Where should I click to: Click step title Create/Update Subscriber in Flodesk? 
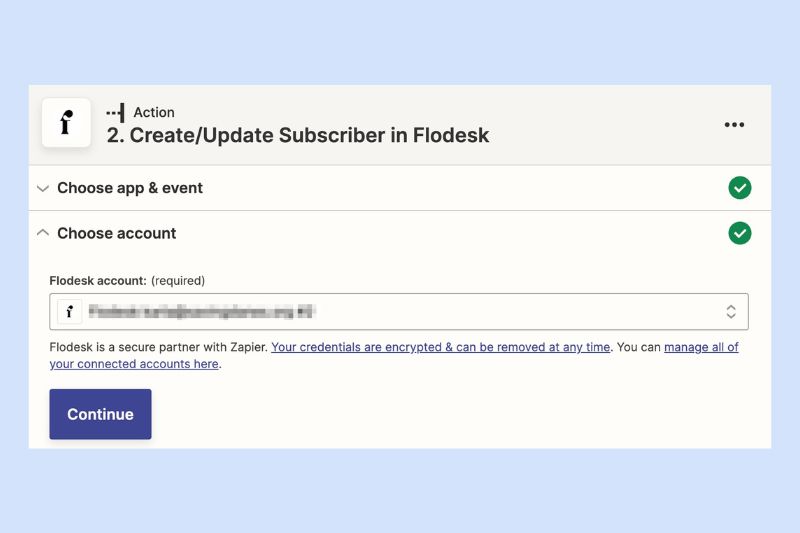pyautogui.click(x=297, y=136)
